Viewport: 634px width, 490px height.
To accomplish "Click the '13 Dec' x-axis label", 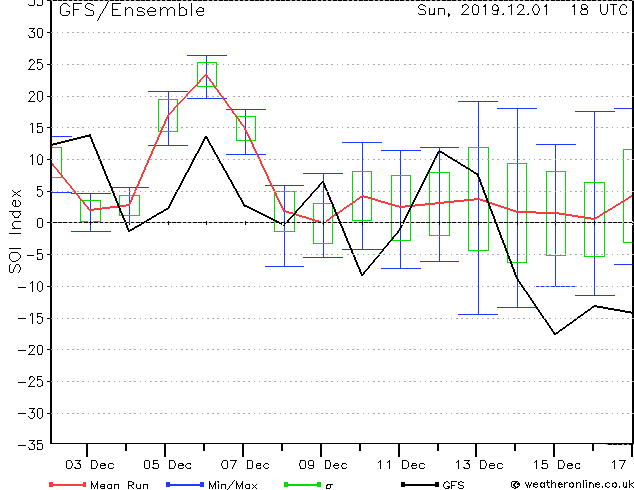I will [x=479, y=465].
